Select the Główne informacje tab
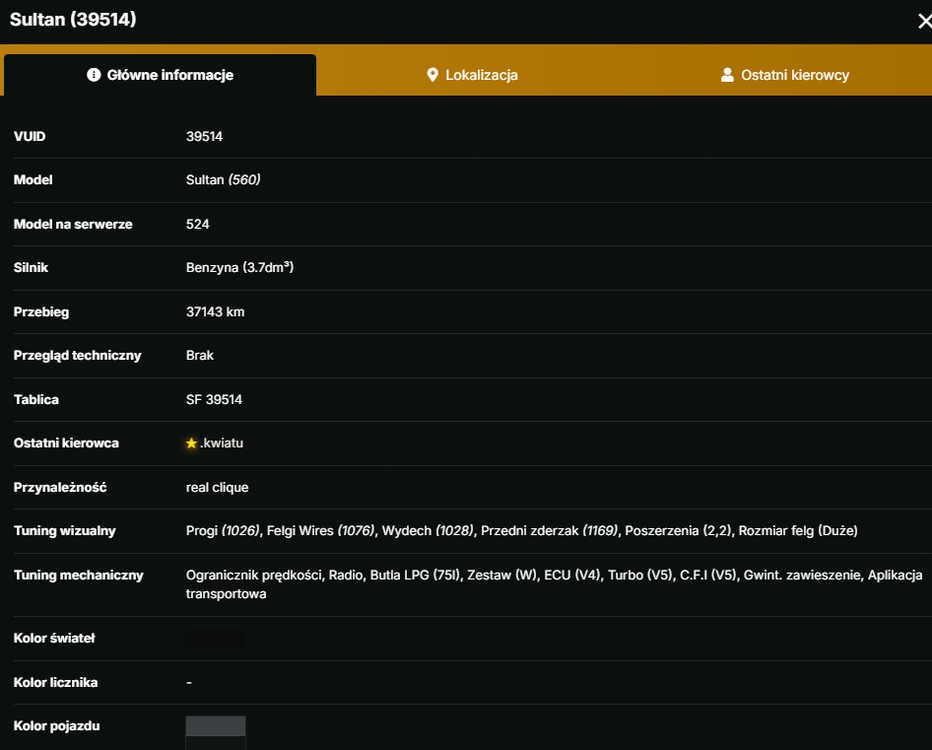 [160, 75]
